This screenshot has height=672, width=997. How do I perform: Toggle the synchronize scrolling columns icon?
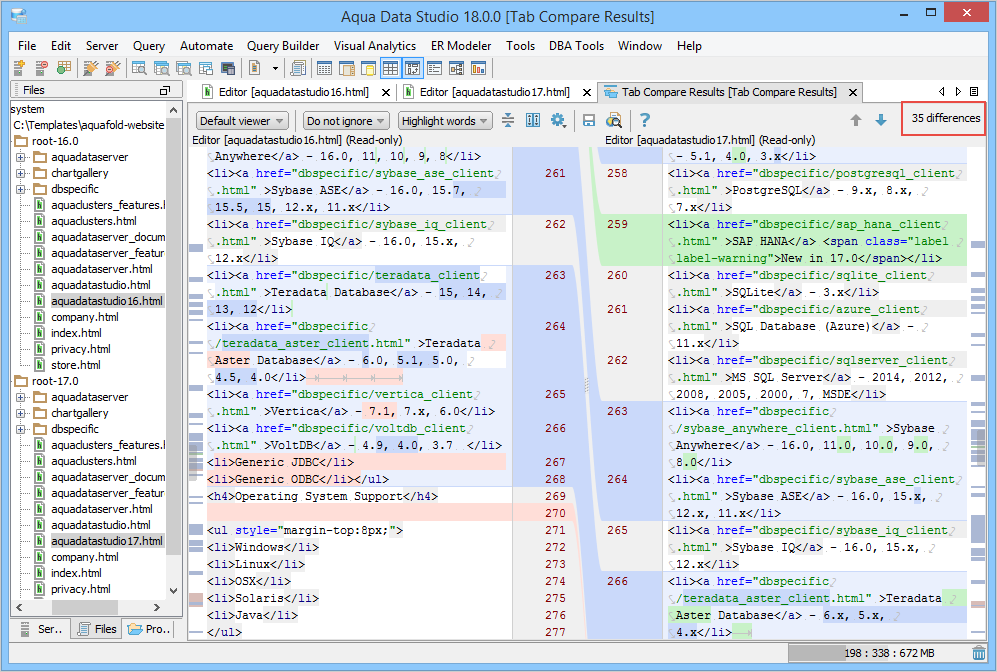tap(533, 121)
